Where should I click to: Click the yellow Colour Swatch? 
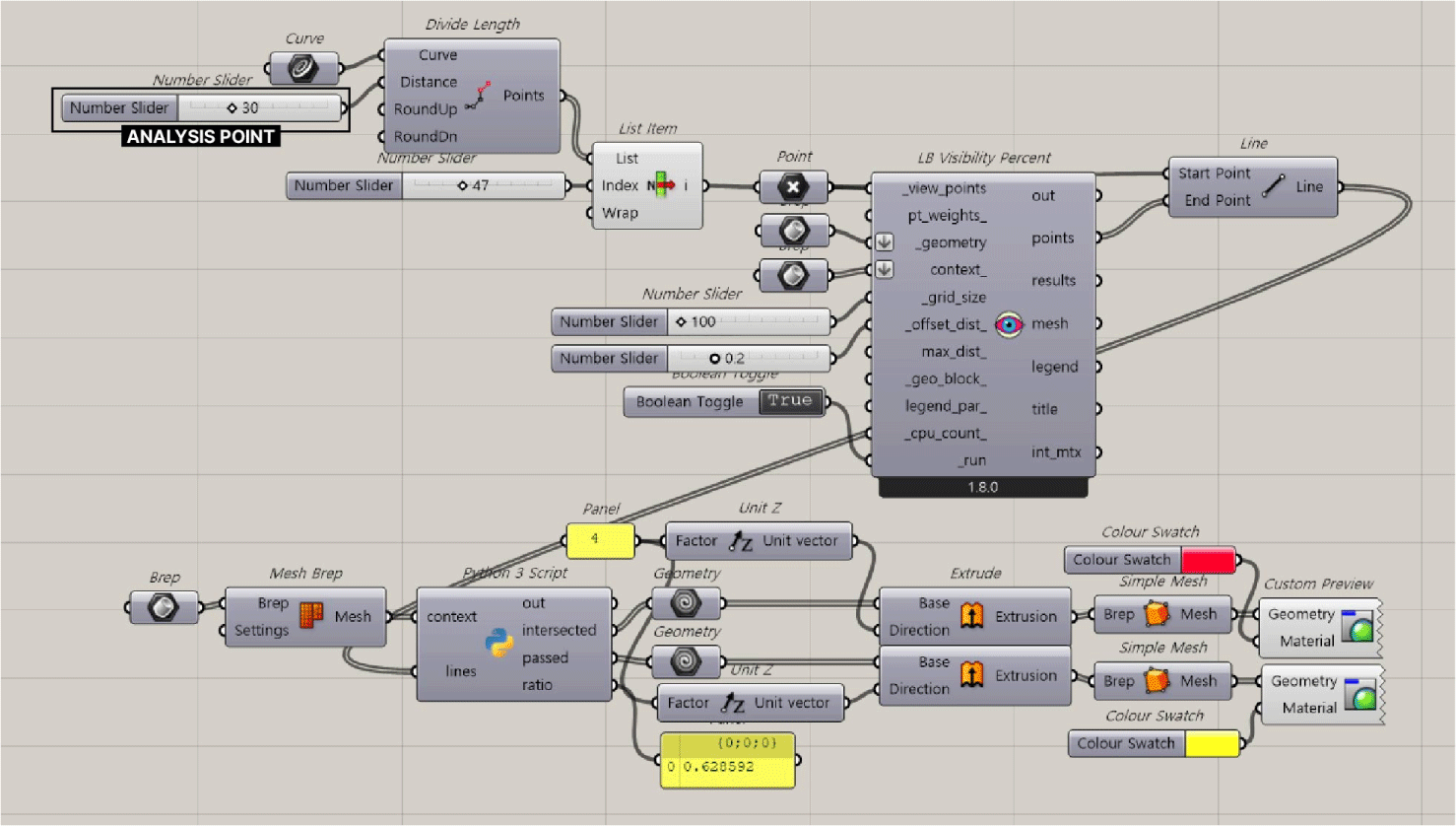[x=1212, y=743]
